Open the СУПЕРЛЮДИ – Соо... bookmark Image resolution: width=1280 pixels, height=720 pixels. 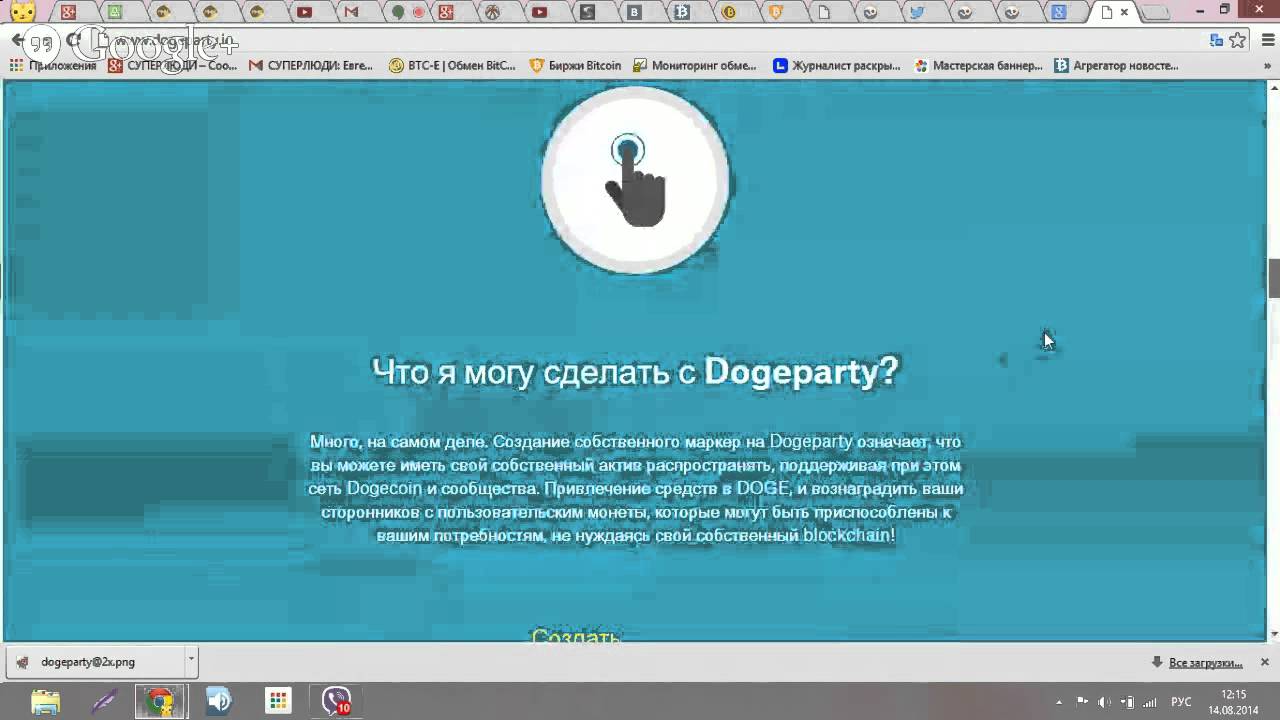coord(173,66)
